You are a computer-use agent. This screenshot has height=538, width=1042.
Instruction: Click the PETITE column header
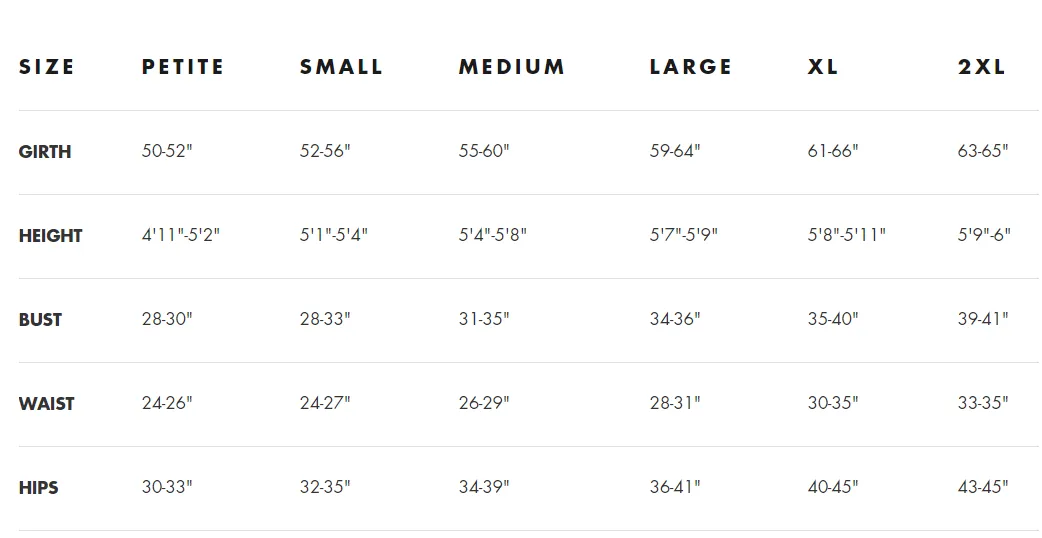click(x=183, y=67)
